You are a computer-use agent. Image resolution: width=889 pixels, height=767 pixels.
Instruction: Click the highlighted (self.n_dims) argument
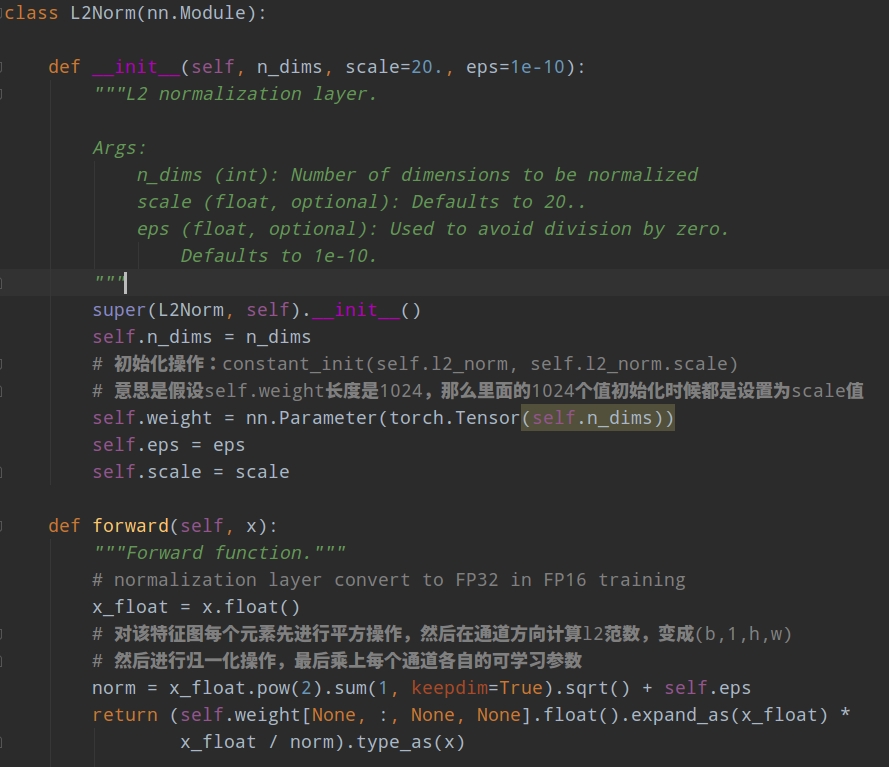598,418
